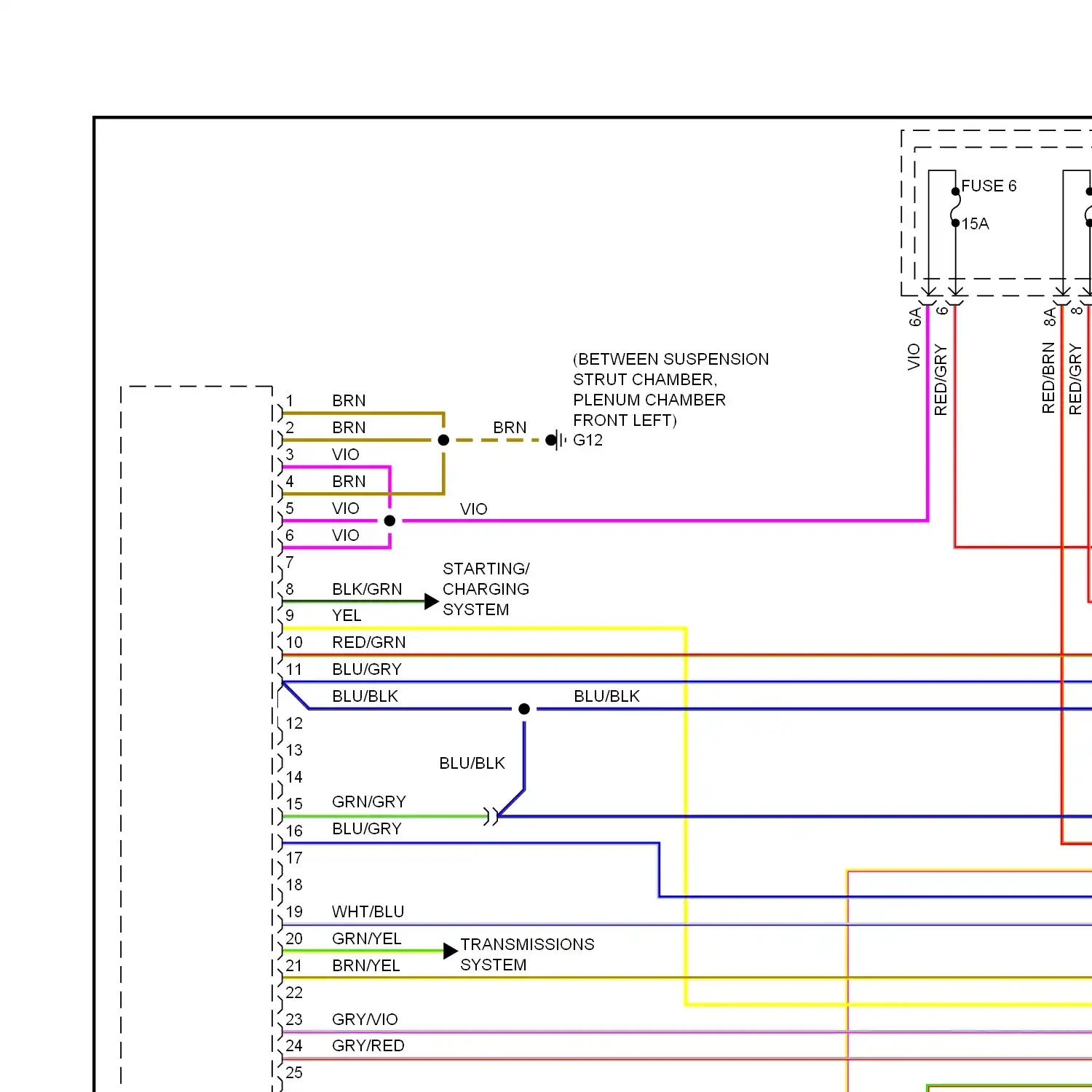Click pin number 7
The image size is (1092, 1092).
[290, 563]
